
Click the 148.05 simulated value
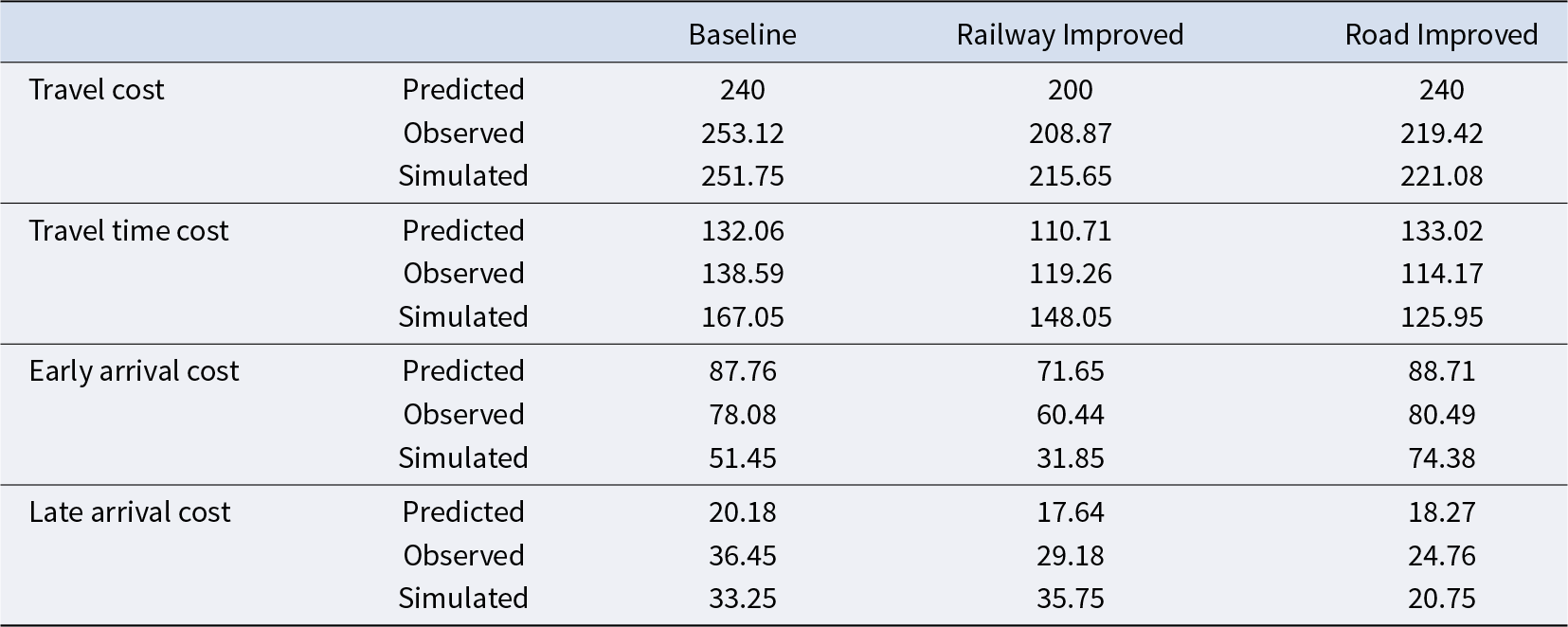[1070, 317]
